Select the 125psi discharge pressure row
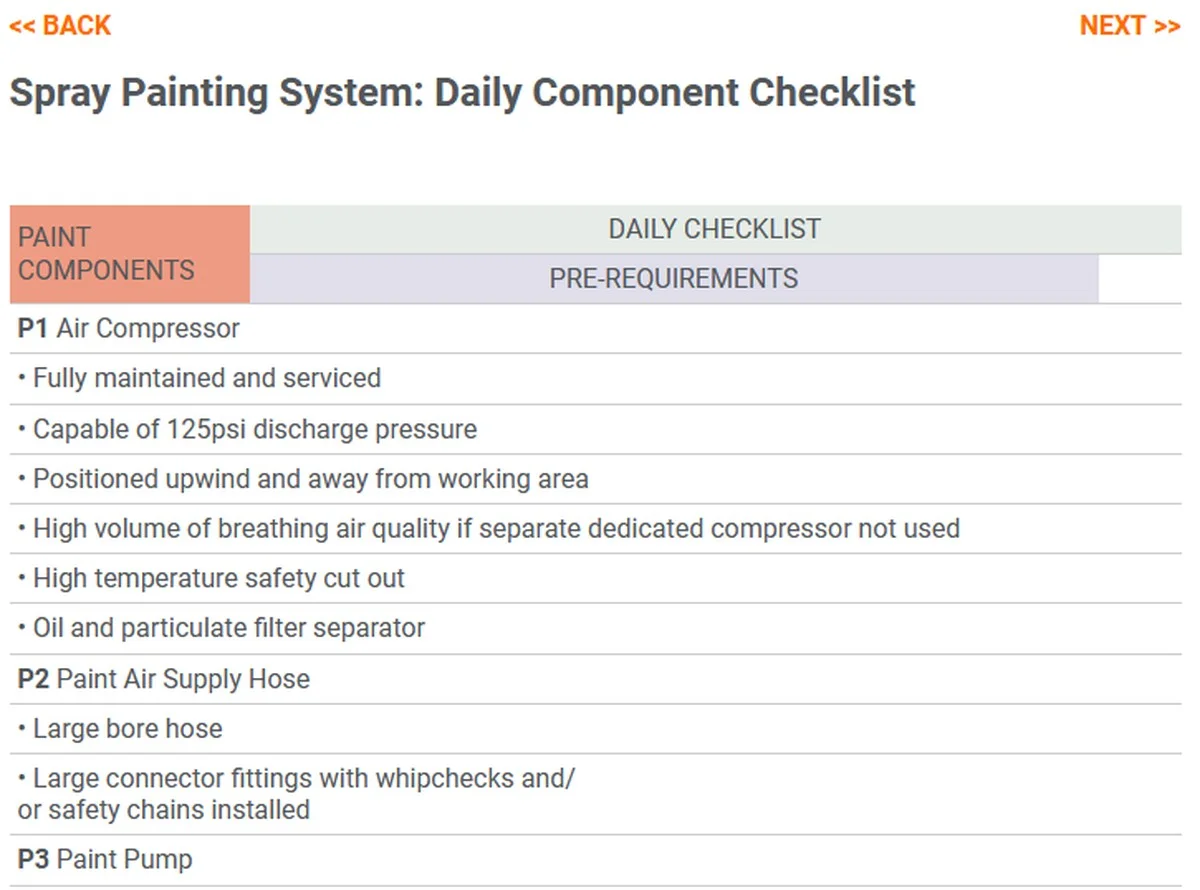 pos(254,430)
